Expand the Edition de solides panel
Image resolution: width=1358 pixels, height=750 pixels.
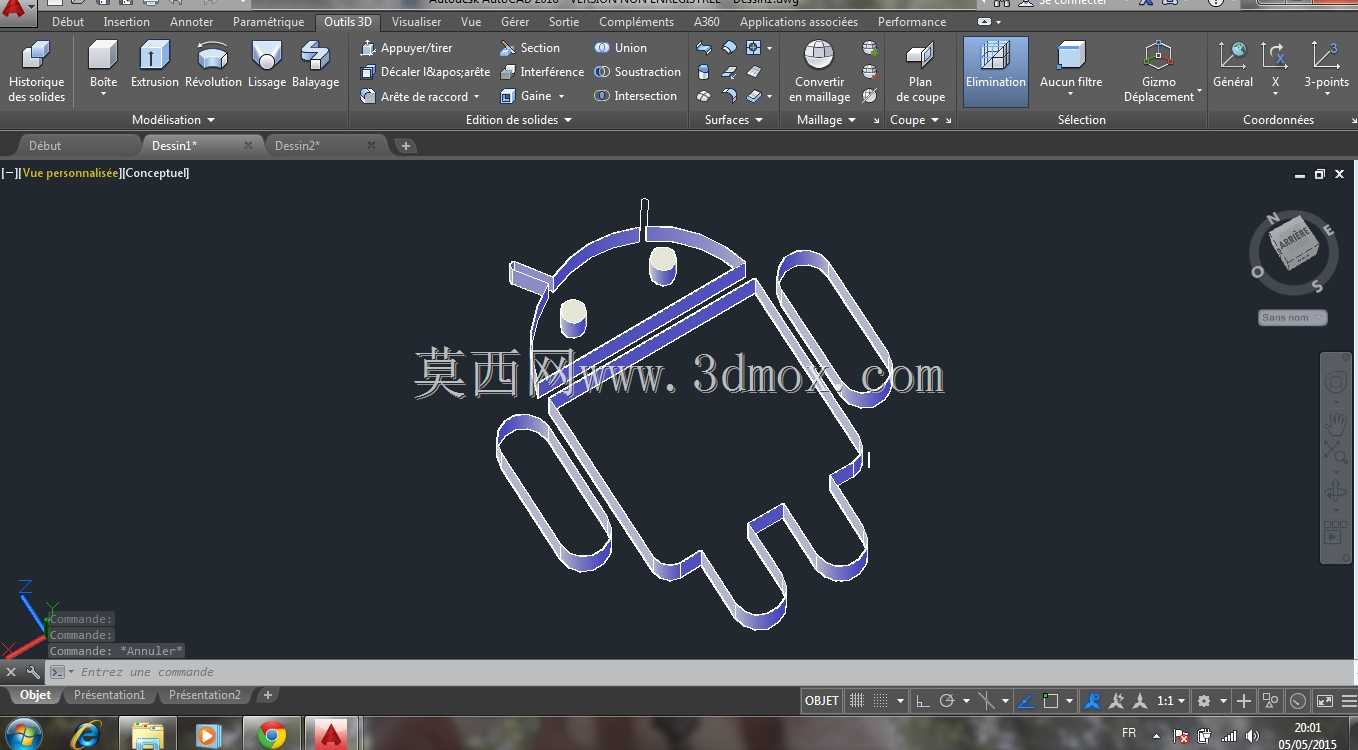click(518, 120)
